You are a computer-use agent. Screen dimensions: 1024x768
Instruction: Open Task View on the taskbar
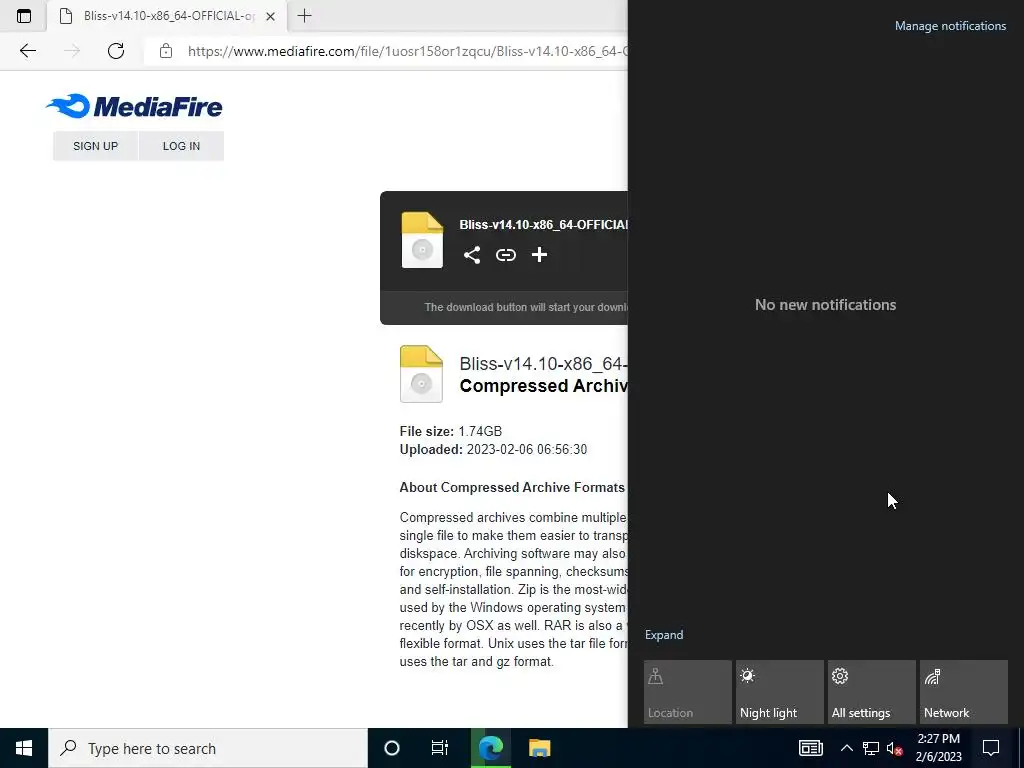[x=440, y=748]
